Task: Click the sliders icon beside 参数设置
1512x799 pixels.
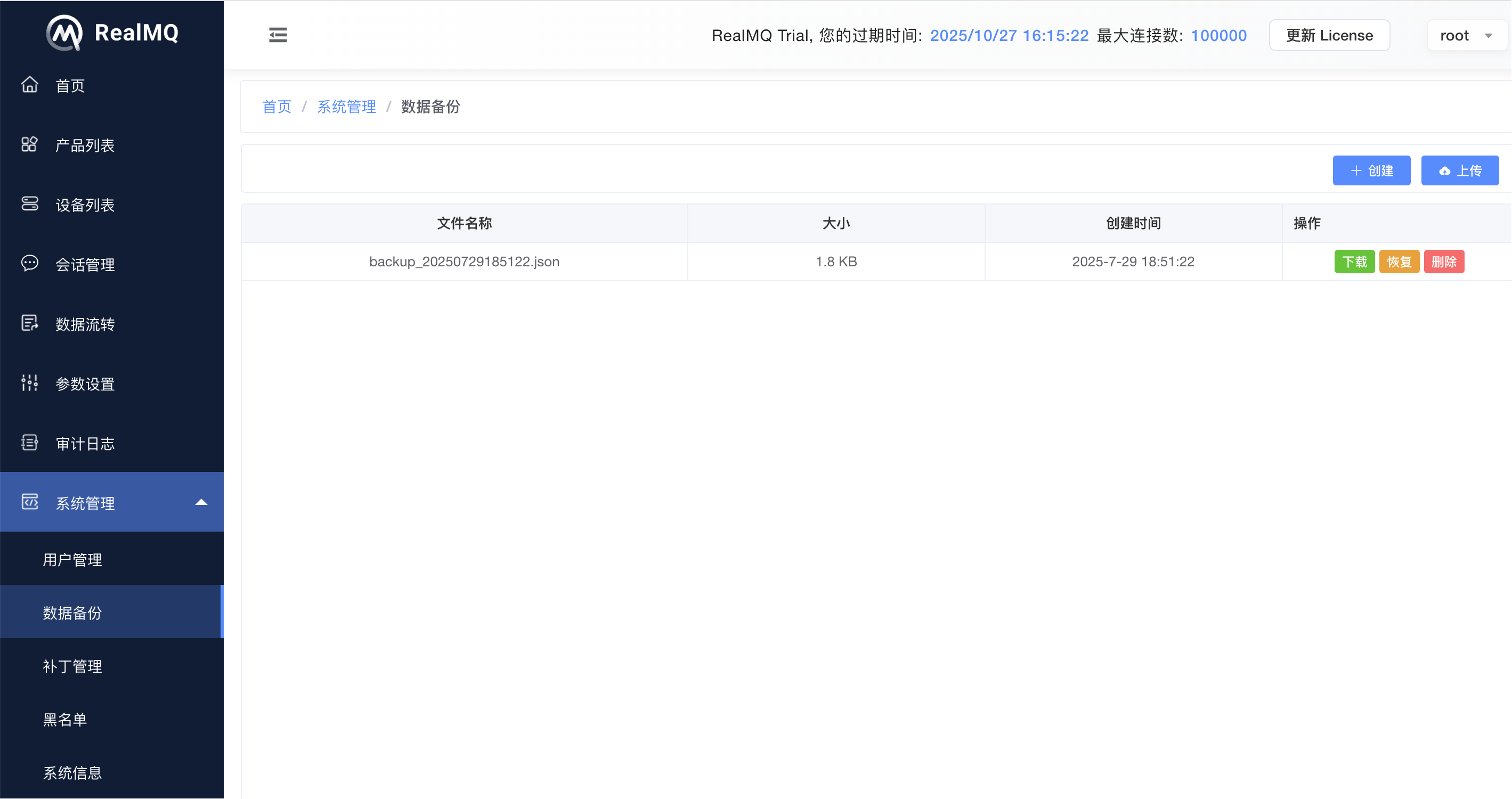Action: coord(30,383)
